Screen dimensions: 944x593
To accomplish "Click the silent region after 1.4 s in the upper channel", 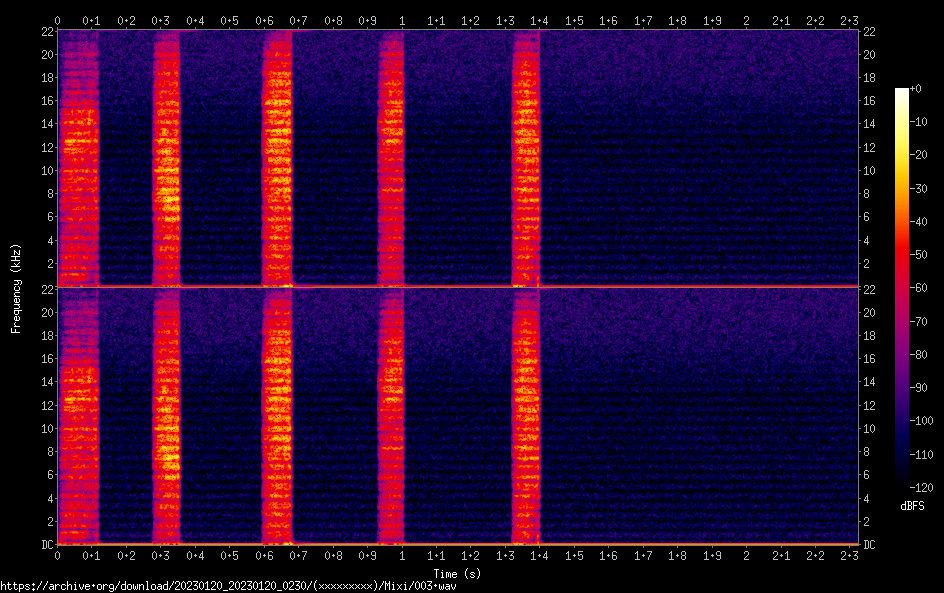I will (x=700, y=158).
